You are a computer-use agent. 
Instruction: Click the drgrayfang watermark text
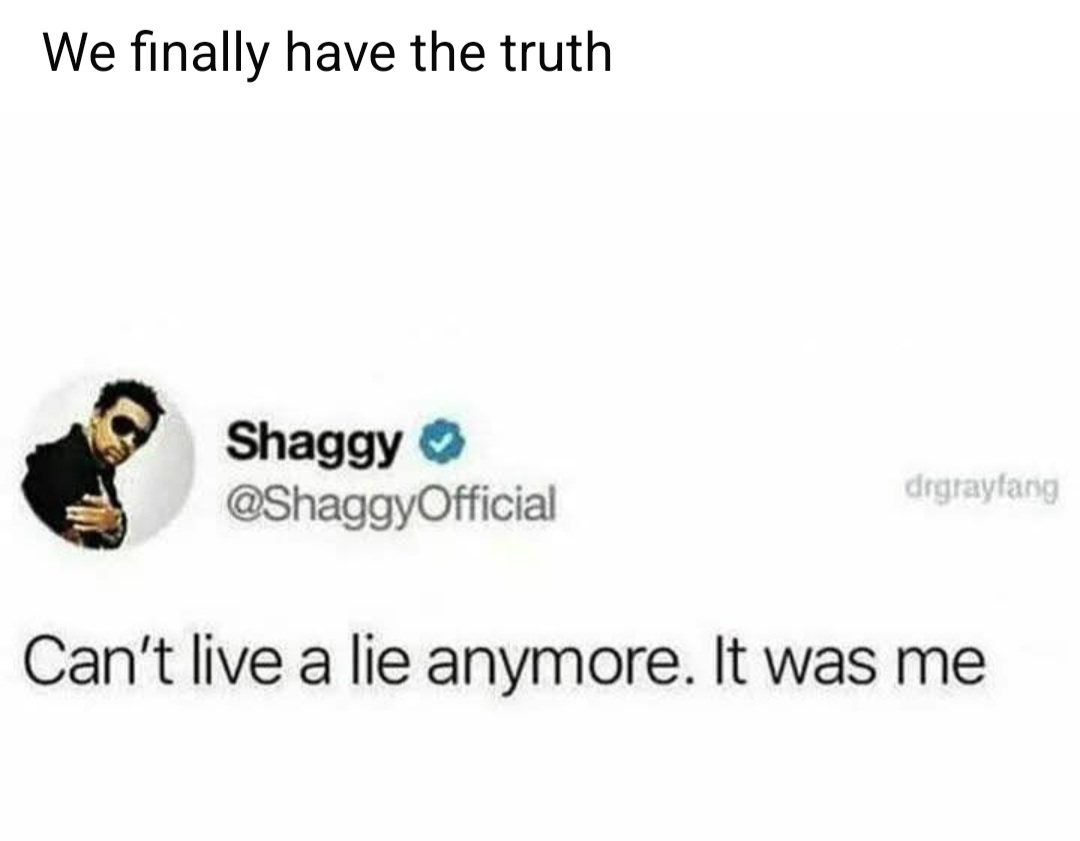point(982,488)
